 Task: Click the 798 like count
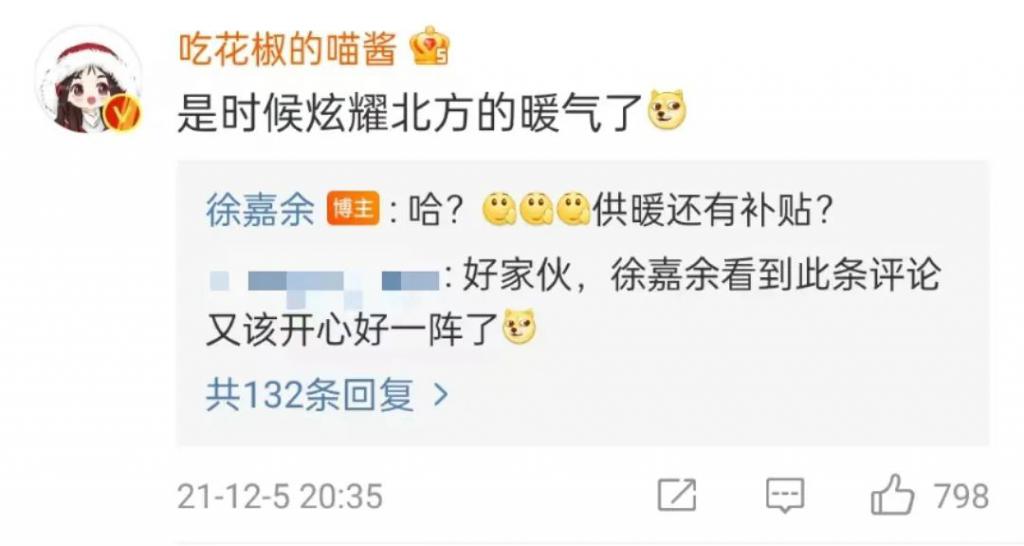961,496
